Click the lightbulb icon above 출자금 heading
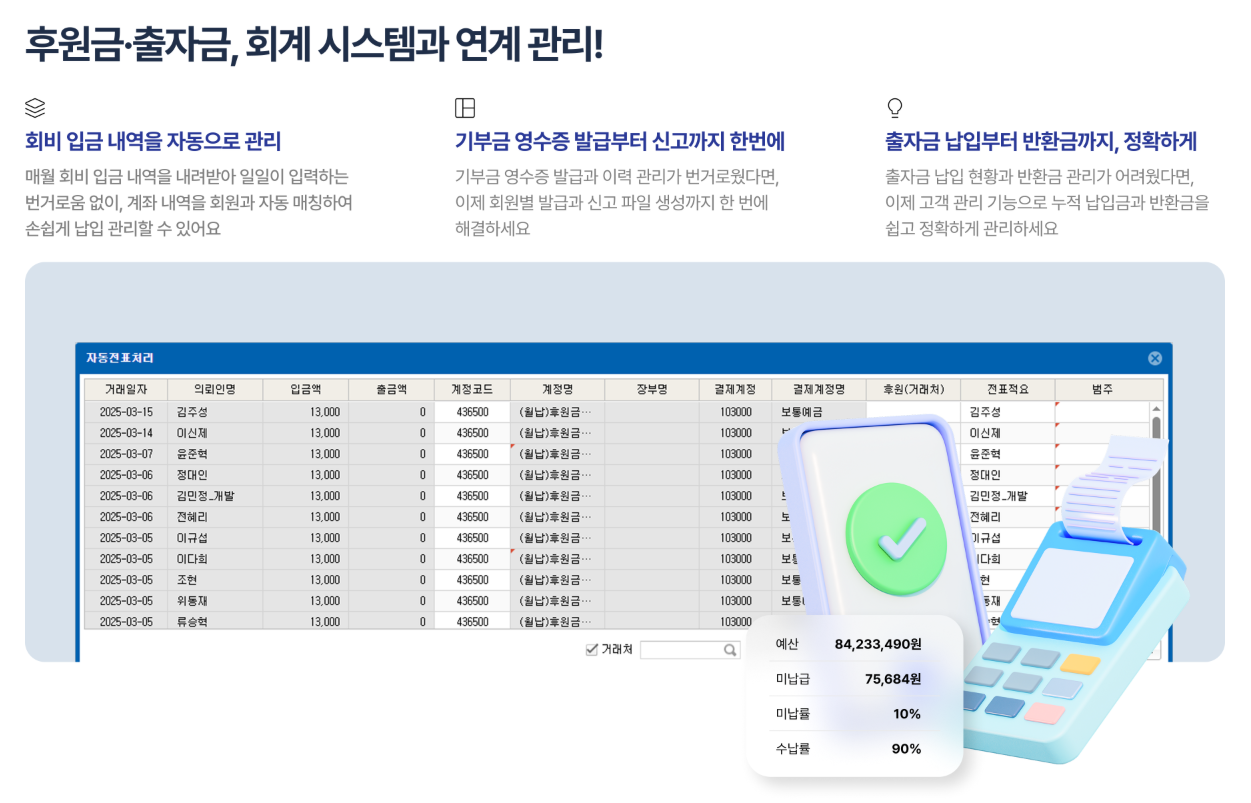Viewport: 1251px width, 803px height. 895,107
